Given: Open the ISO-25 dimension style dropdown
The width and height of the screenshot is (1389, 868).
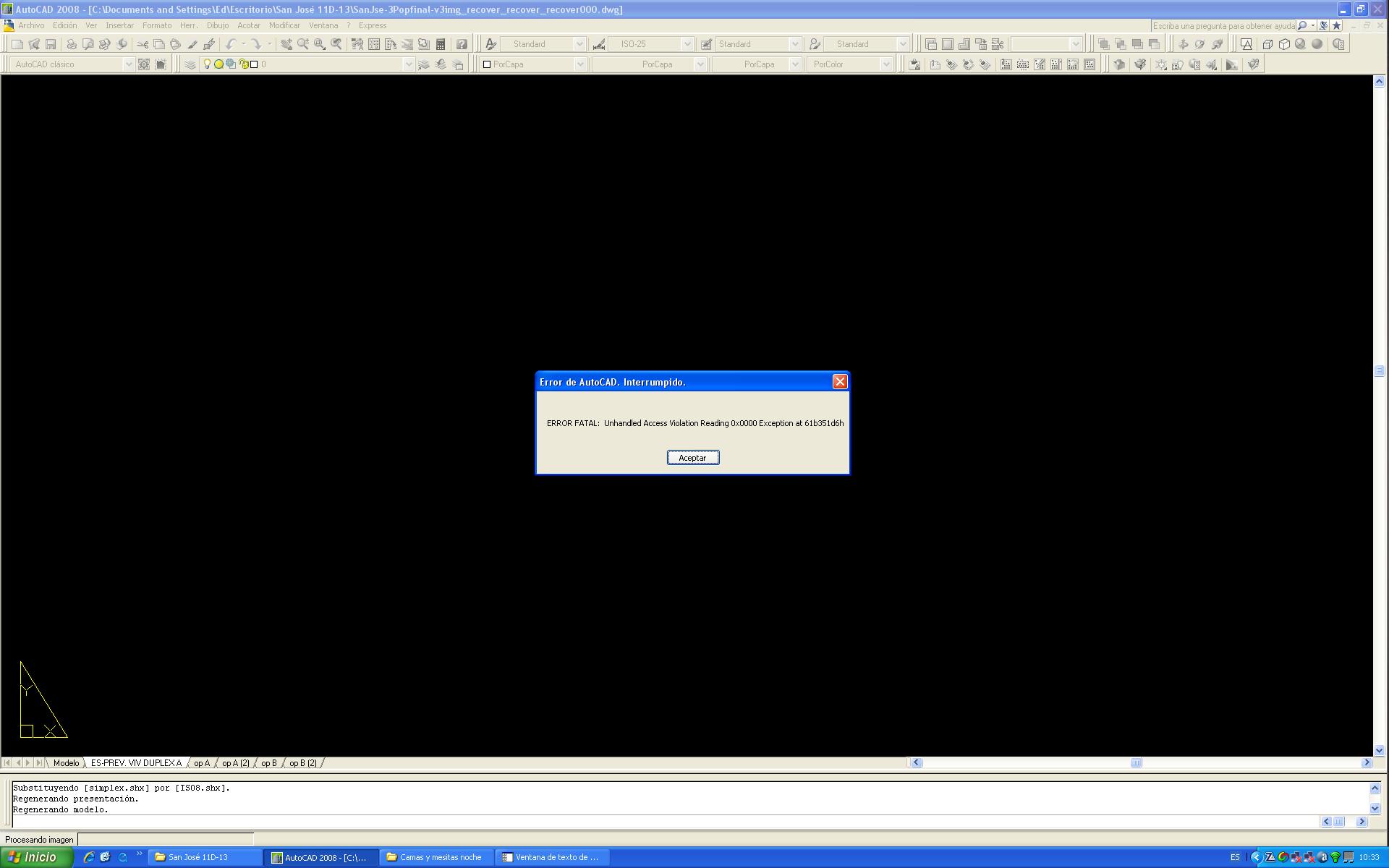Looking at the screenshot, I should [687, 44].
